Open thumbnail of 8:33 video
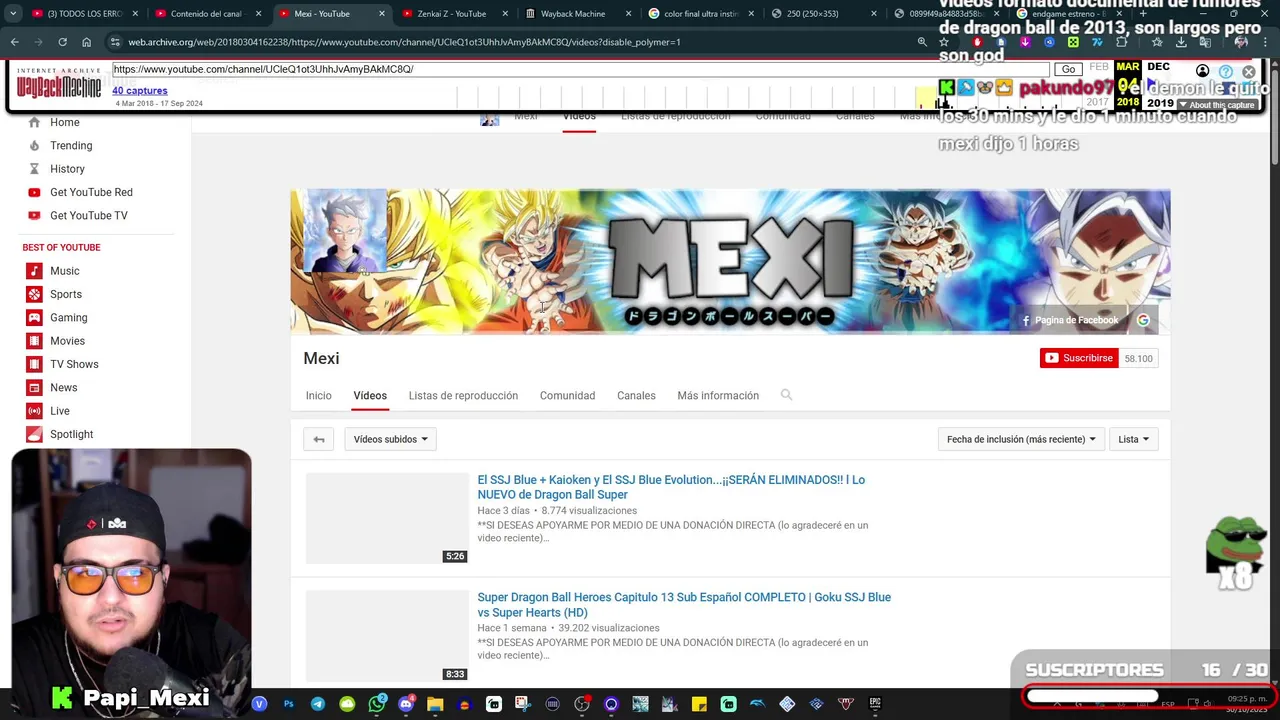The width and height of the screenshot is (1280, 720). 387,636
